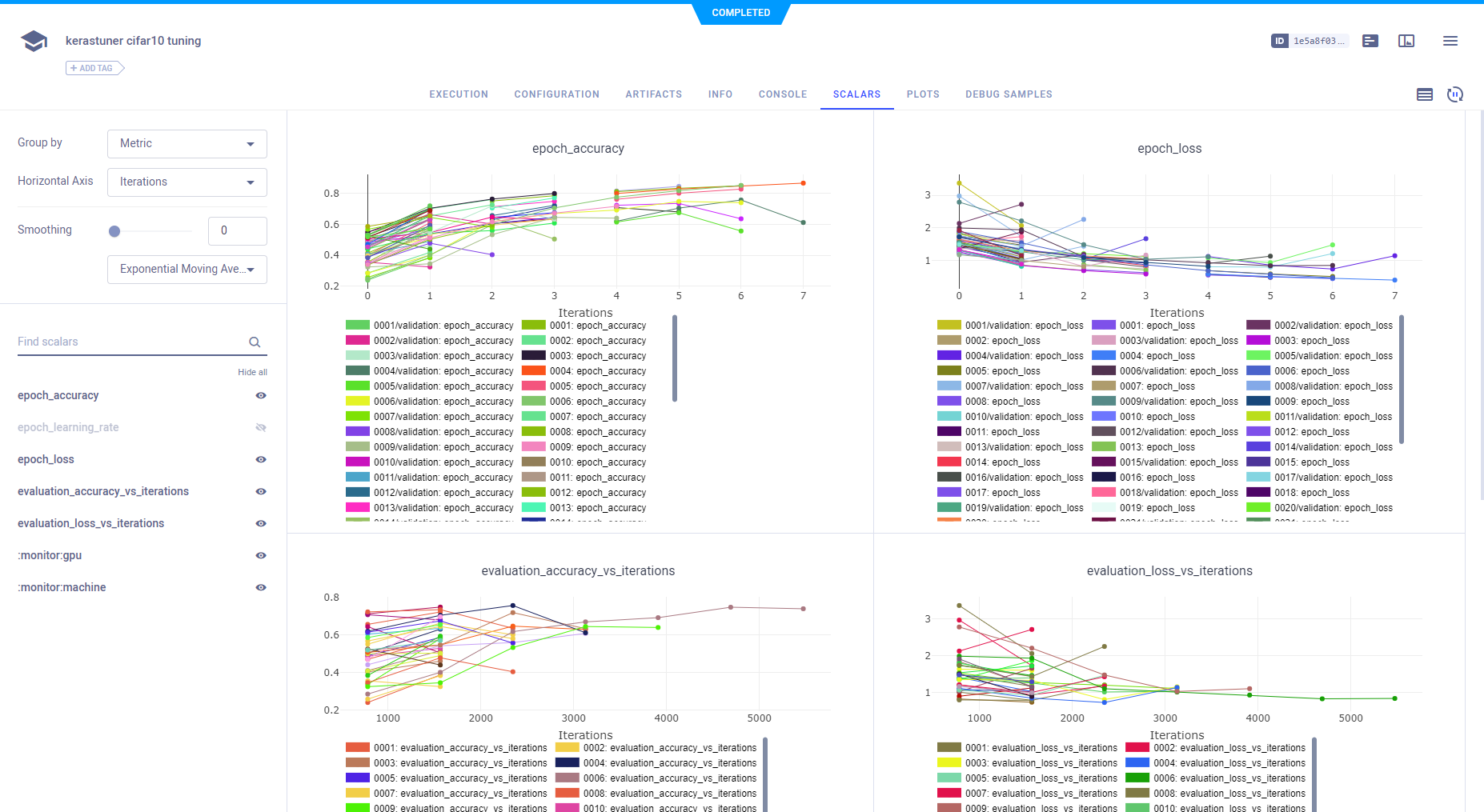
Task: Open the experiment description icon in header
Action: pos(1370,41)
